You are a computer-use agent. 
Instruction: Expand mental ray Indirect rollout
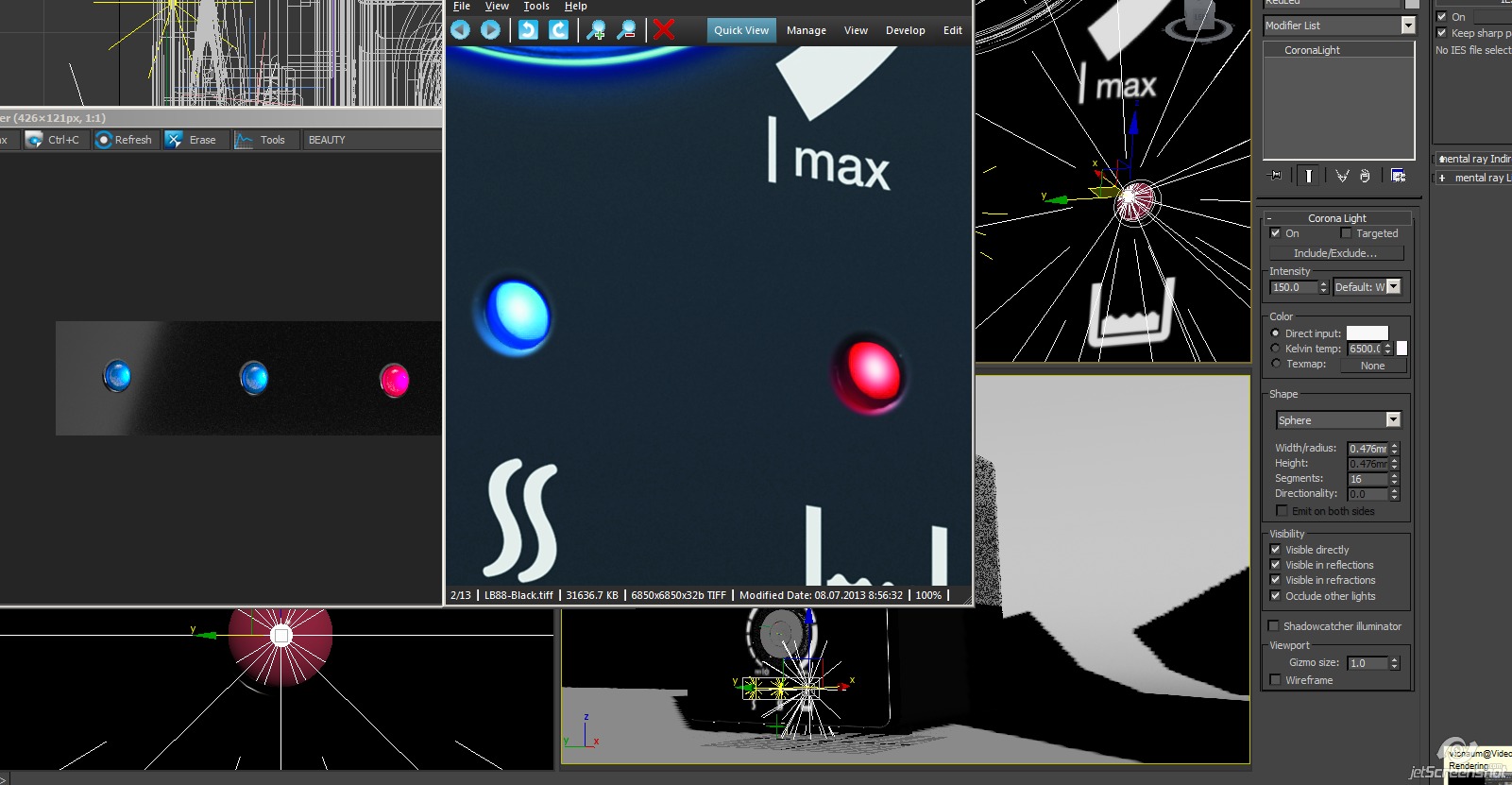[1473, 159]
